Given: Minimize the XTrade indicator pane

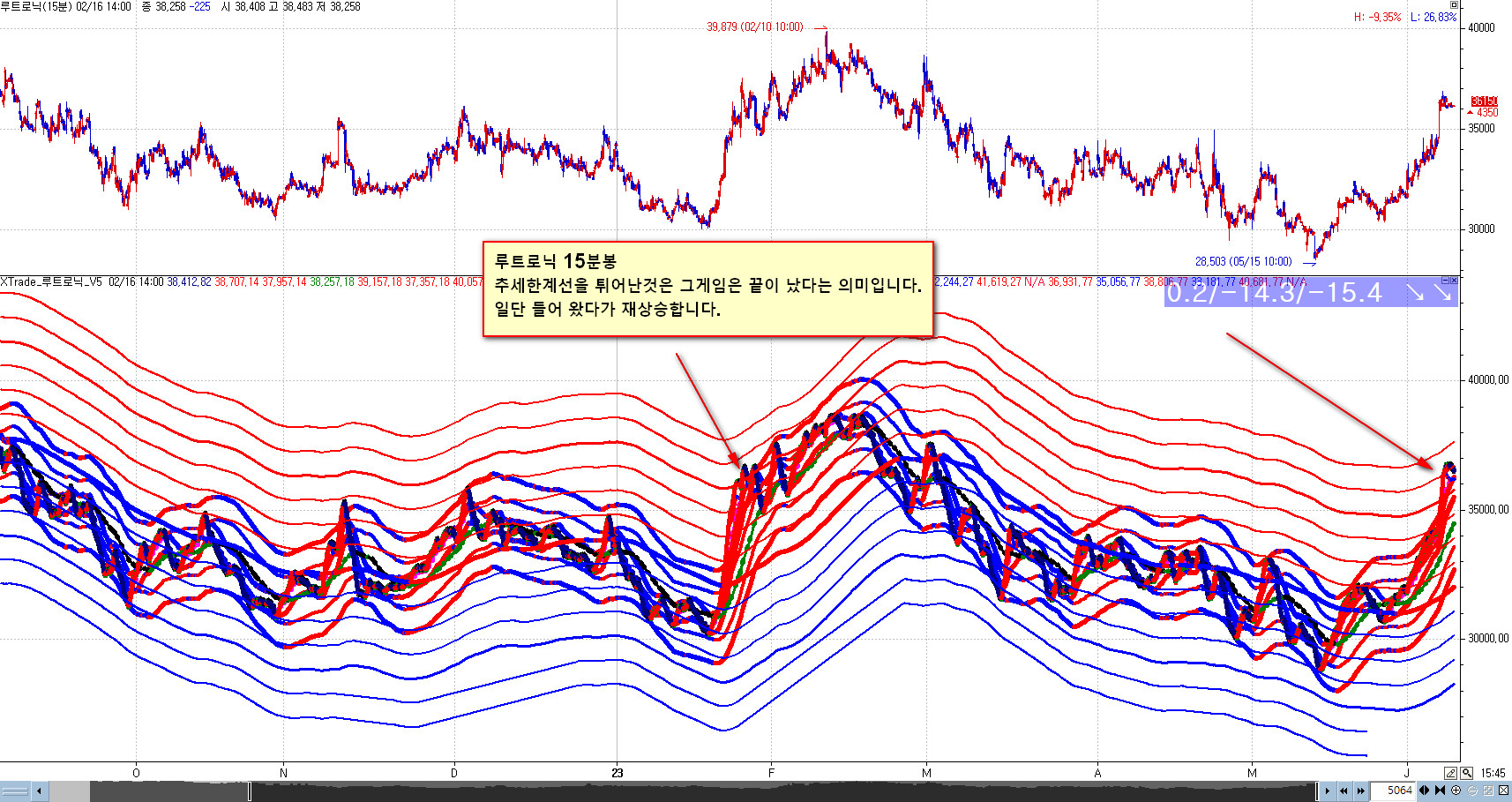Looking at the screenshot, I should 1444,280.
